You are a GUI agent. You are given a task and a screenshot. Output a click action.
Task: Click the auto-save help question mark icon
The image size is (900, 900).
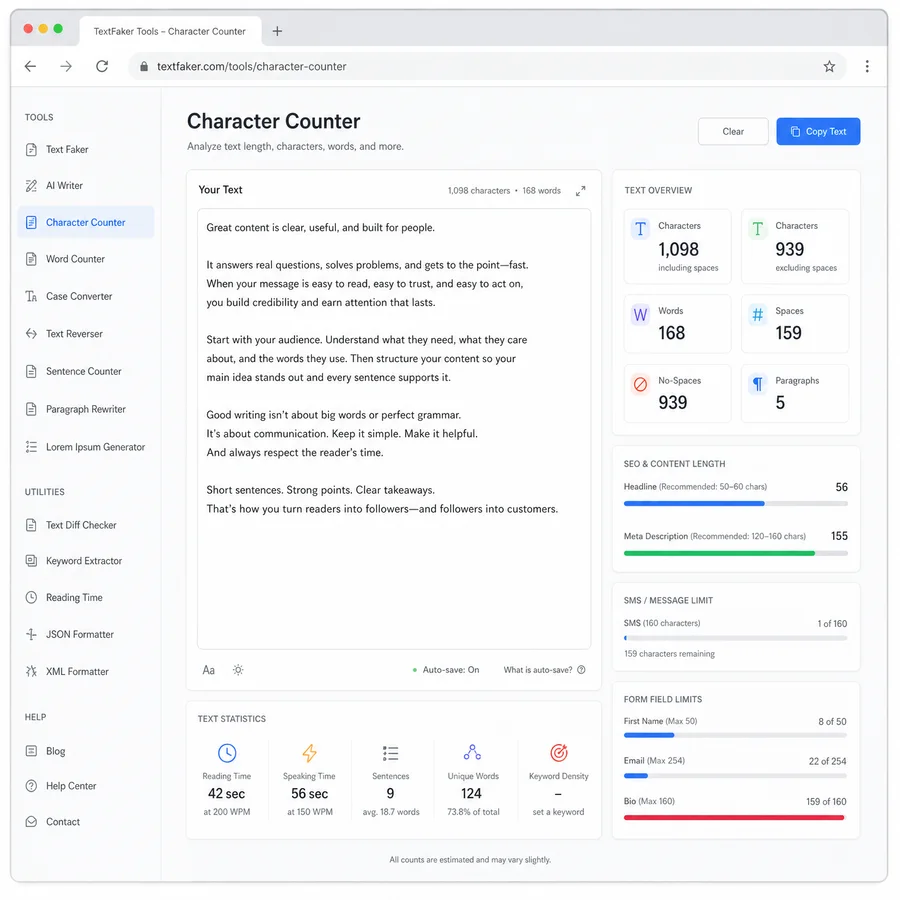click(581, 670)
